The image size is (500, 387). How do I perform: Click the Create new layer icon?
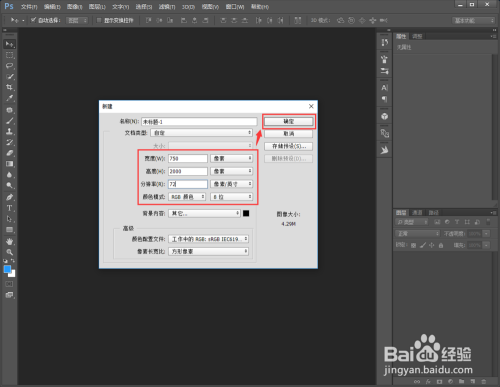click(x=473, y=381)
